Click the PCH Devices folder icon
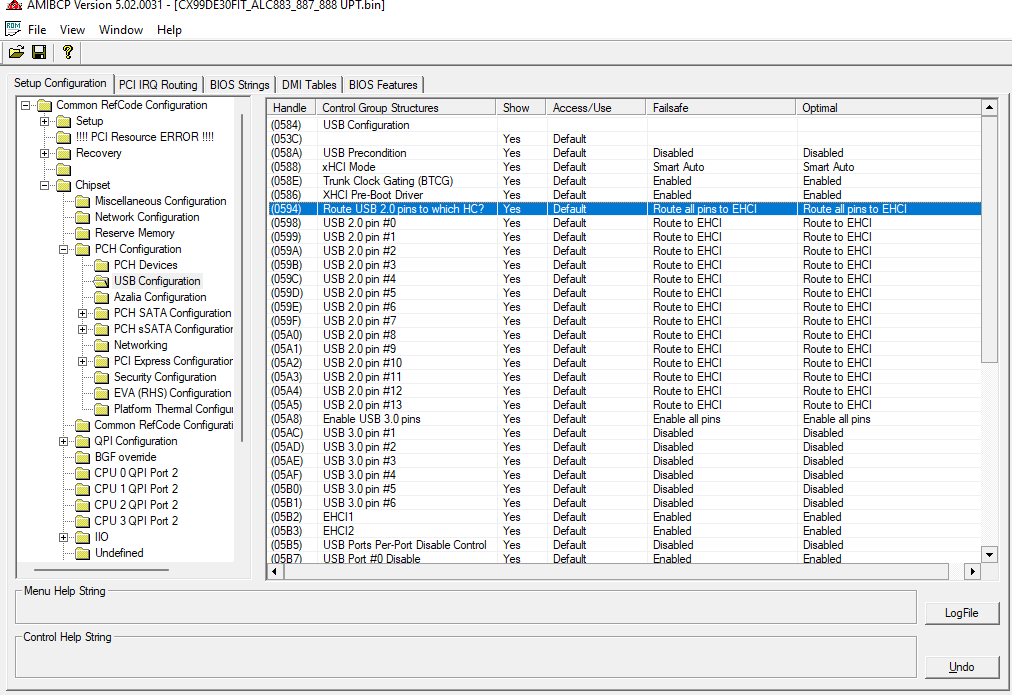1012x695 pixels. click(x=101, y=265)
